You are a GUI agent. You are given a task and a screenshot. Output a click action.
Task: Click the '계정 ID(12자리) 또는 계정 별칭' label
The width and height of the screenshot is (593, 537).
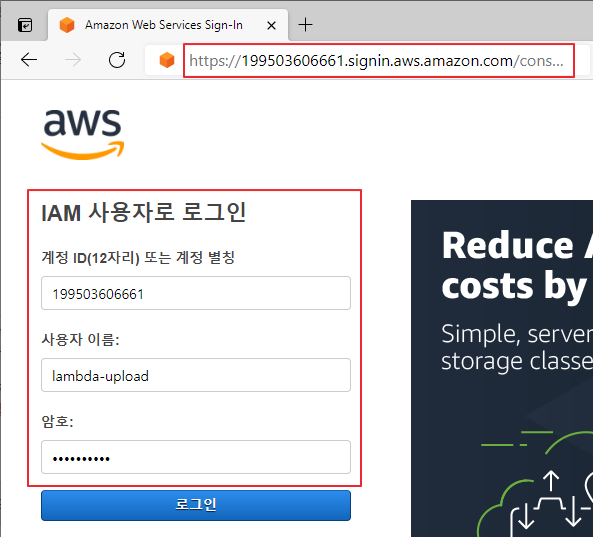click(x=138, y=258)
